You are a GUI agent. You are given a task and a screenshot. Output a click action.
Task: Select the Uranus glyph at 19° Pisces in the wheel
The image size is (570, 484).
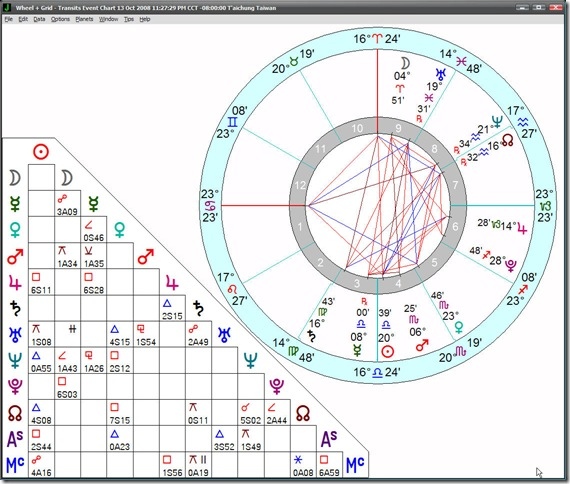[x=441, y=74]
